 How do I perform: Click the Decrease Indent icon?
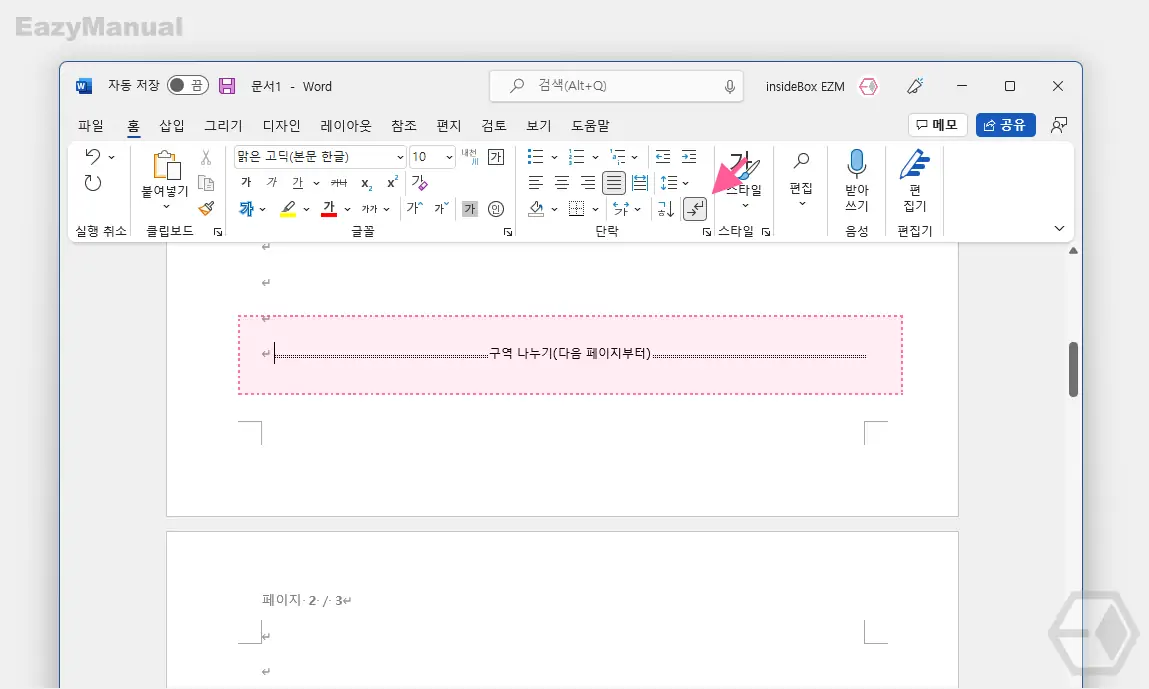tap(663, 157)
